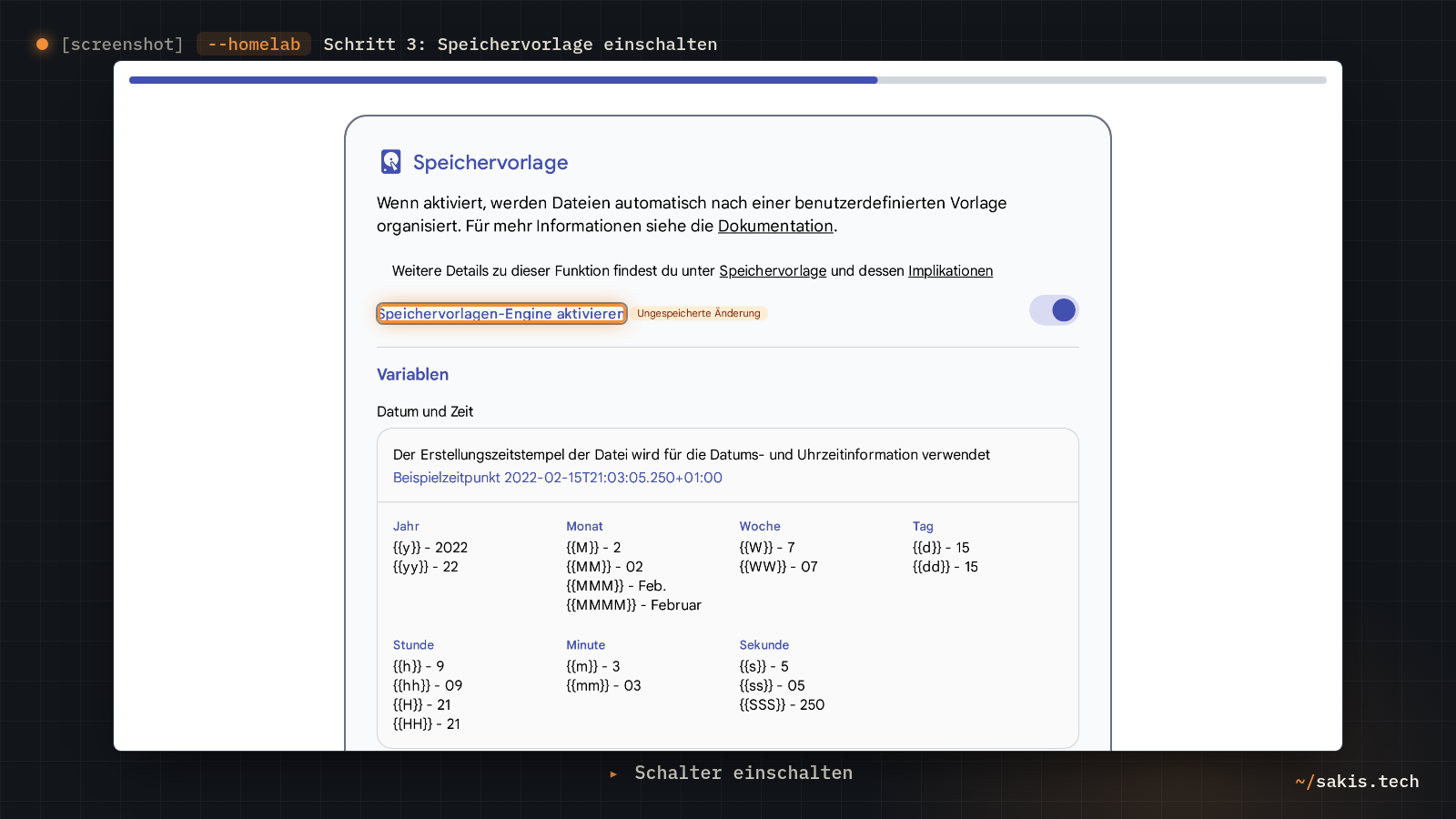The image size is (1456, 819).
Task: Click the {{WW}} - 07 variable
Action: [778, 567]
